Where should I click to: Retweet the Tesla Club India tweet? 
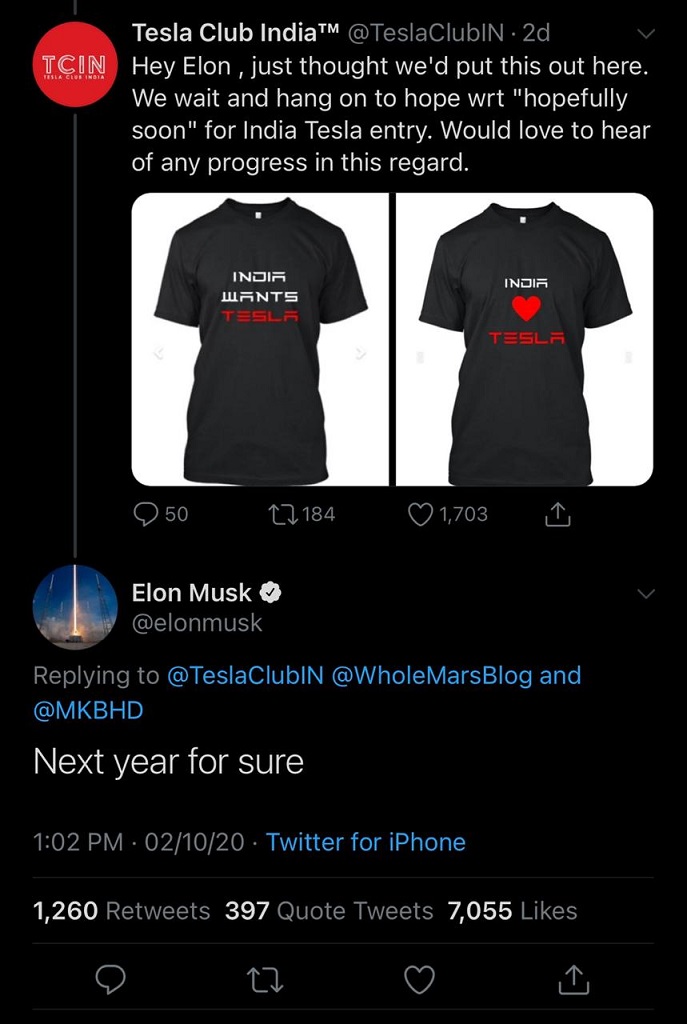pos(280,514)
